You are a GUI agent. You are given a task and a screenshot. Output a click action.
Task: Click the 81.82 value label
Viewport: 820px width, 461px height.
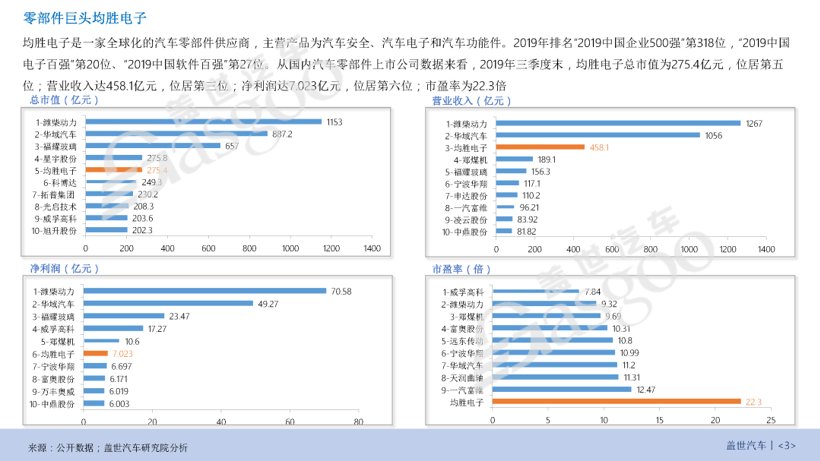(x=527, y=232)
